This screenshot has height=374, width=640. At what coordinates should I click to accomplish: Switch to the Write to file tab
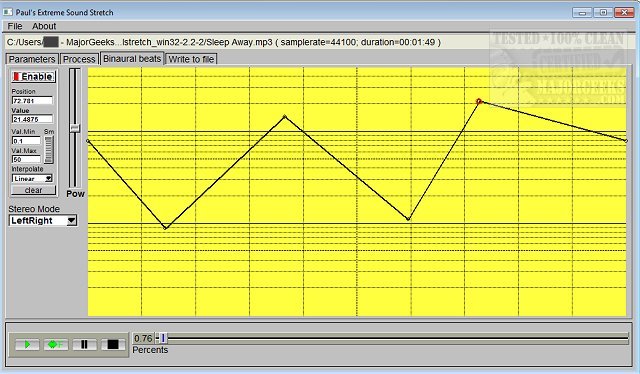[191, 59]
